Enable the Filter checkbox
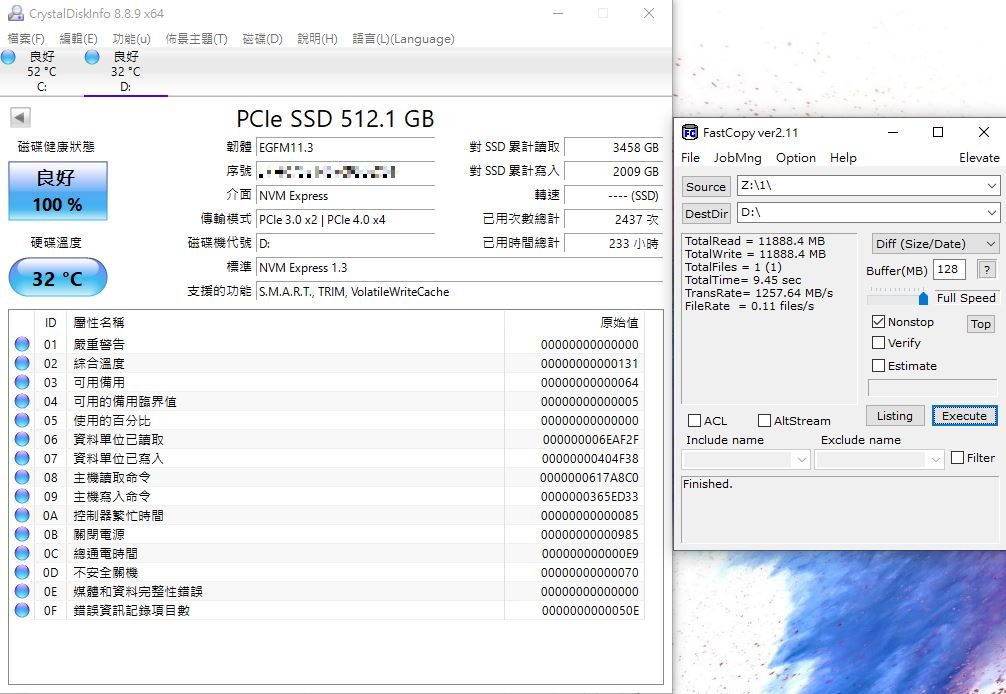This screenshot has height=694, width=1006. coord(957,457)
